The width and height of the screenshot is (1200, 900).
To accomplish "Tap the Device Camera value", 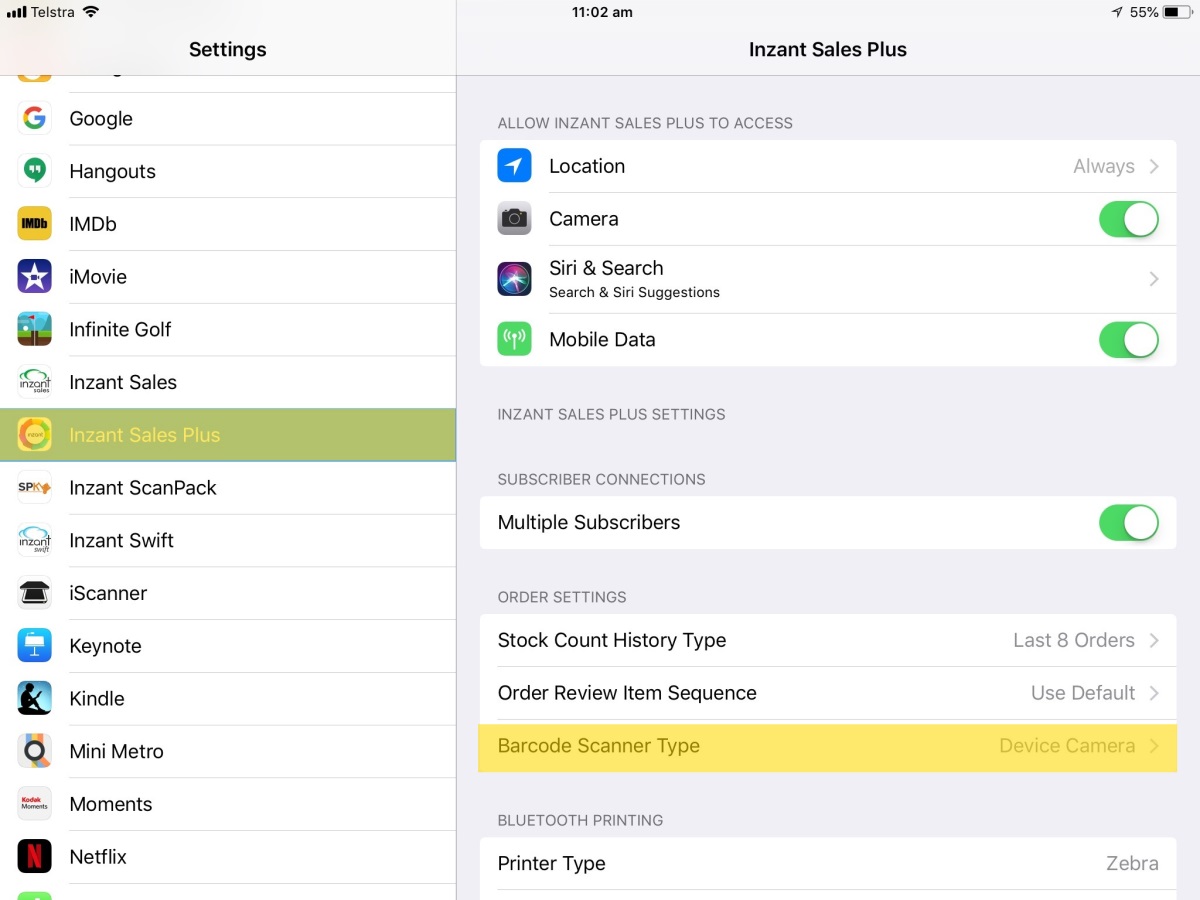I will (x=1067, y=746).
